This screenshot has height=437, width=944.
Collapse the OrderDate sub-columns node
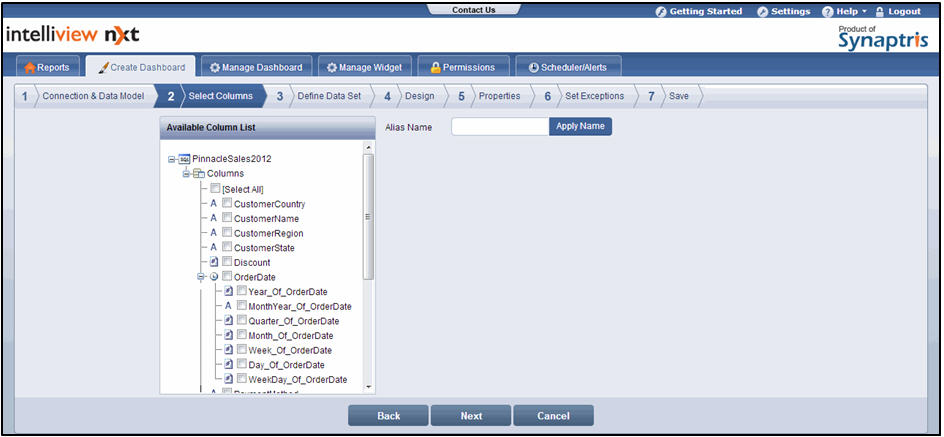tap(201, 277)
